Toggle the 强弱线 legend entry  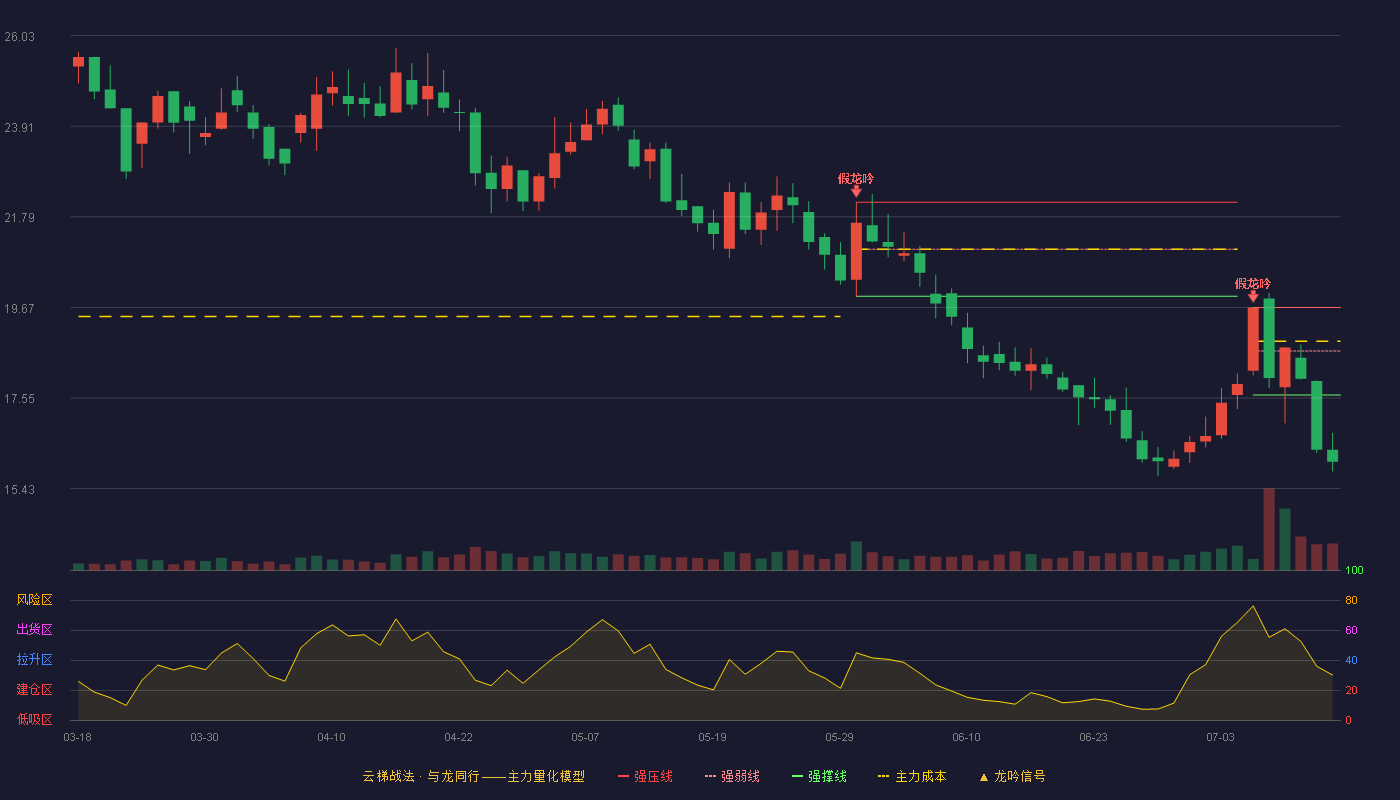pos(732,776)
